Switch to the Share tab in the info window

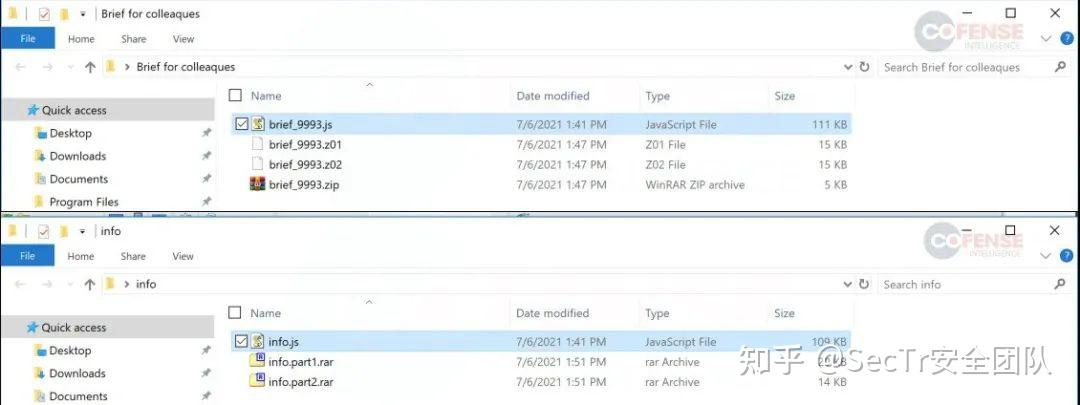coord(133,256)
